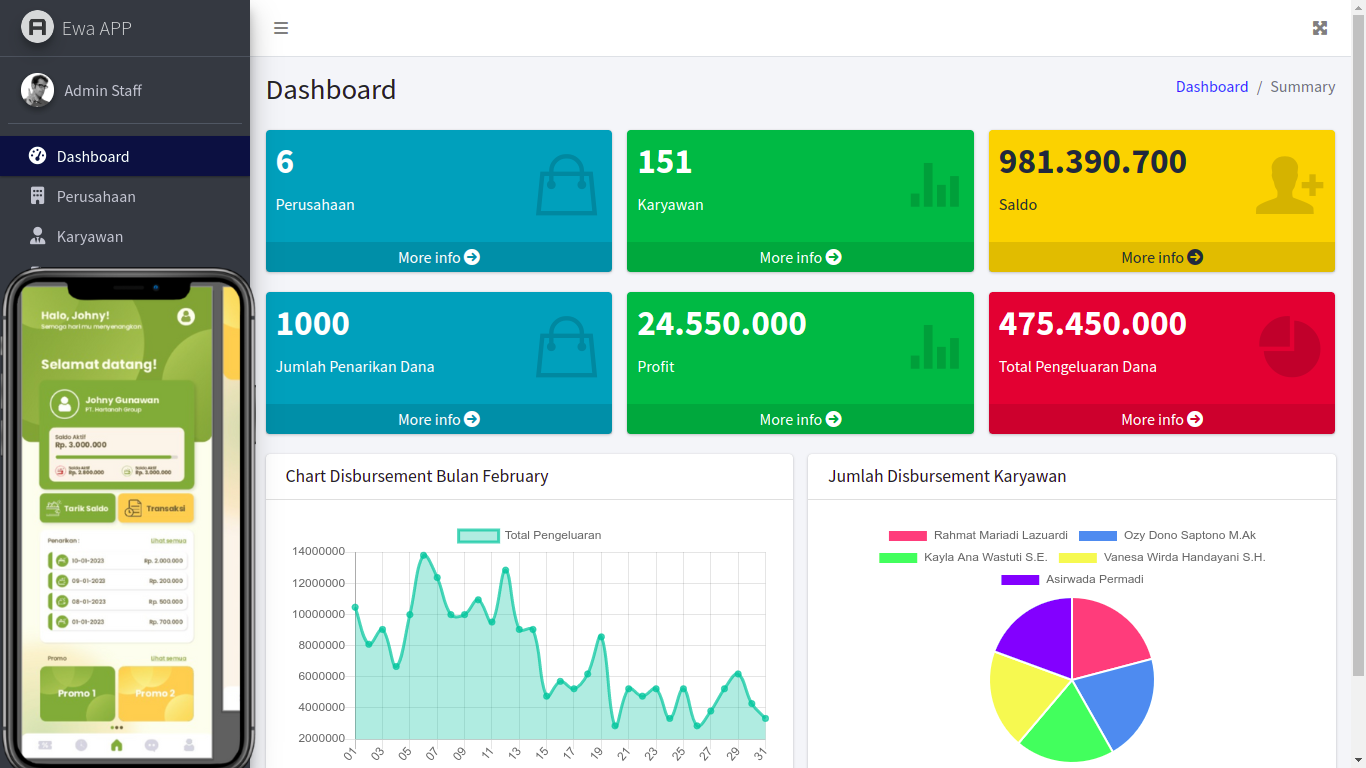The width and height of the screenshot is (1366, 768).
Task: Toggle the Total Pengeluaran legend swatch in the line chart
Action: coord(478,536)
